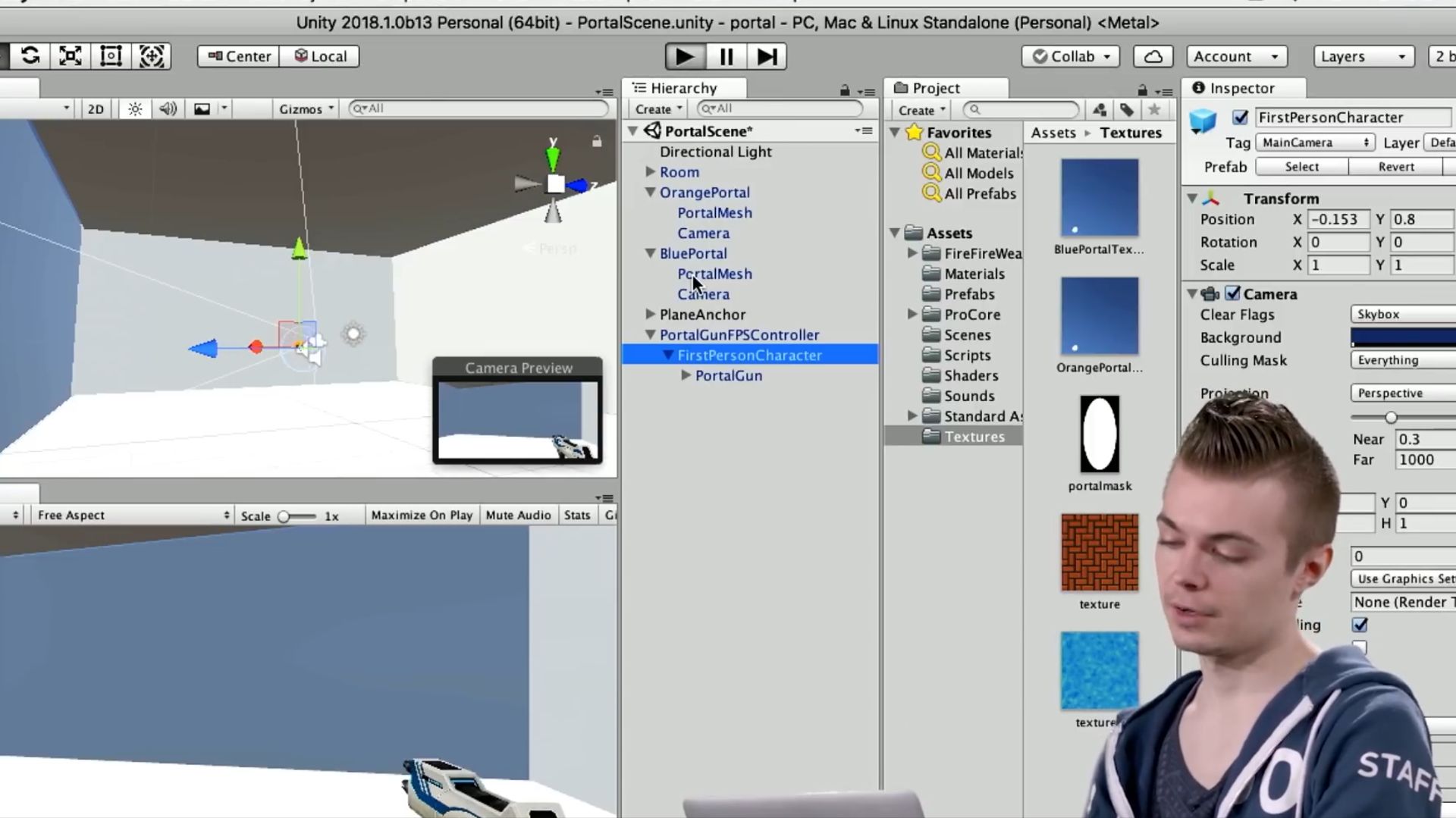Open the Hierarchy Create menu
Image resolution: width=1456 pixels, height=818 pixels.
tap(658, 110)
